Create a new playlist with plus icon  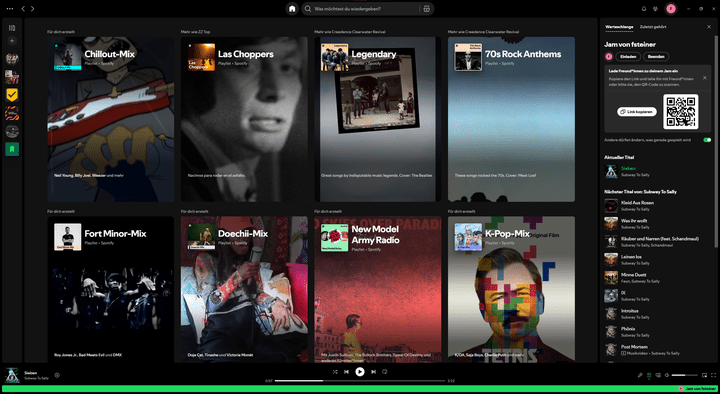(12, 41)
